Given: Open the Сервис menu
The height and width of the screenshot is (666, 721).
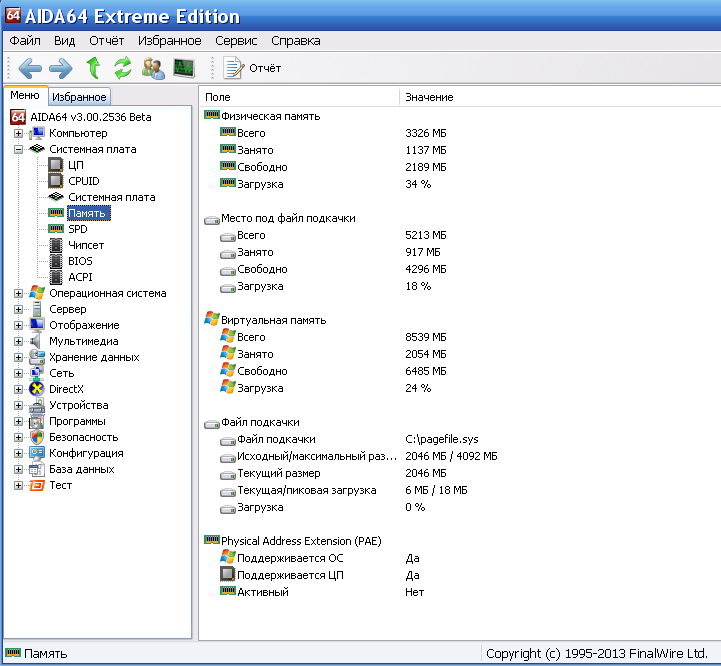Looking at the screenshot, I should (236, 41).
